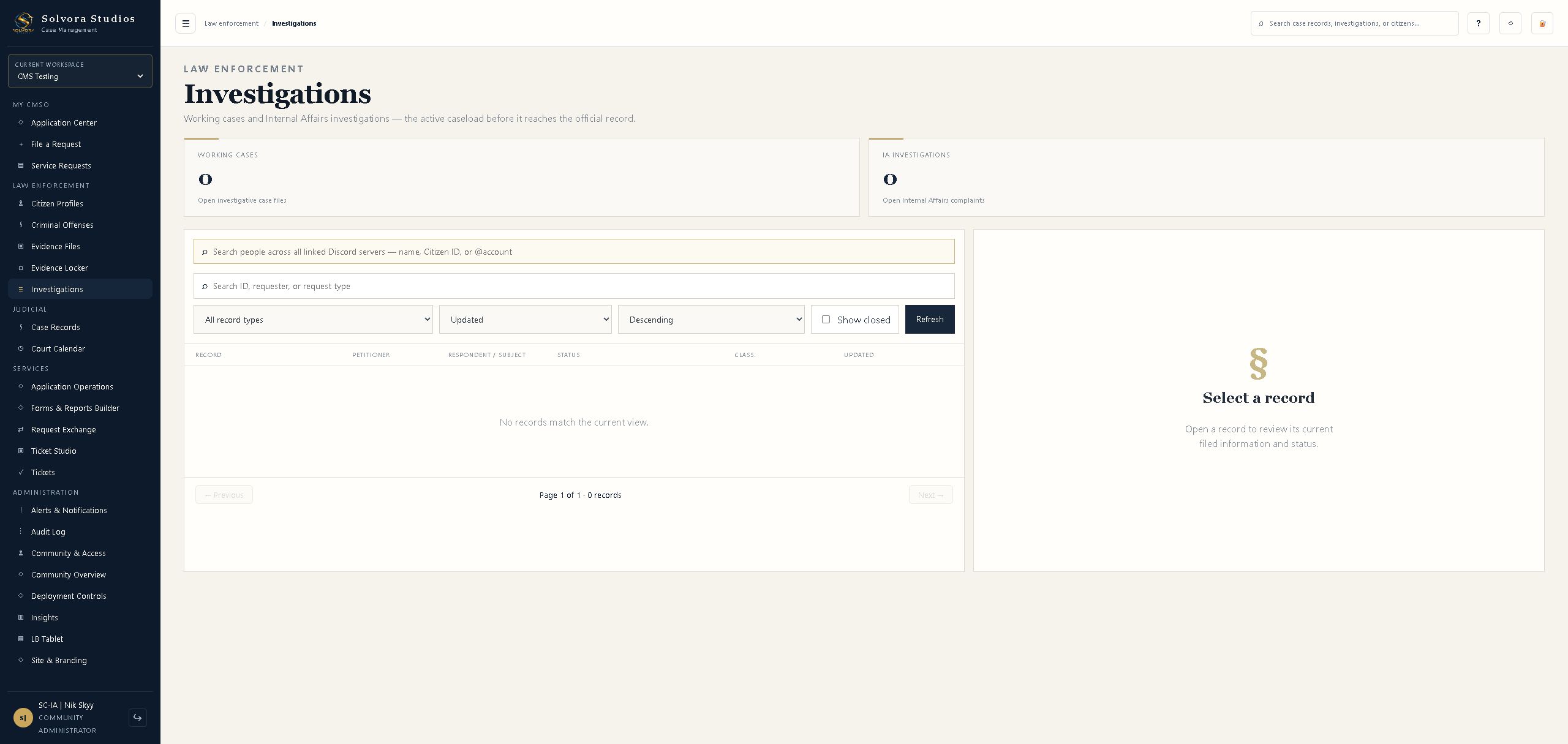Open the help question mark button
The image size is (1568, 744).
click(1479, 23)
